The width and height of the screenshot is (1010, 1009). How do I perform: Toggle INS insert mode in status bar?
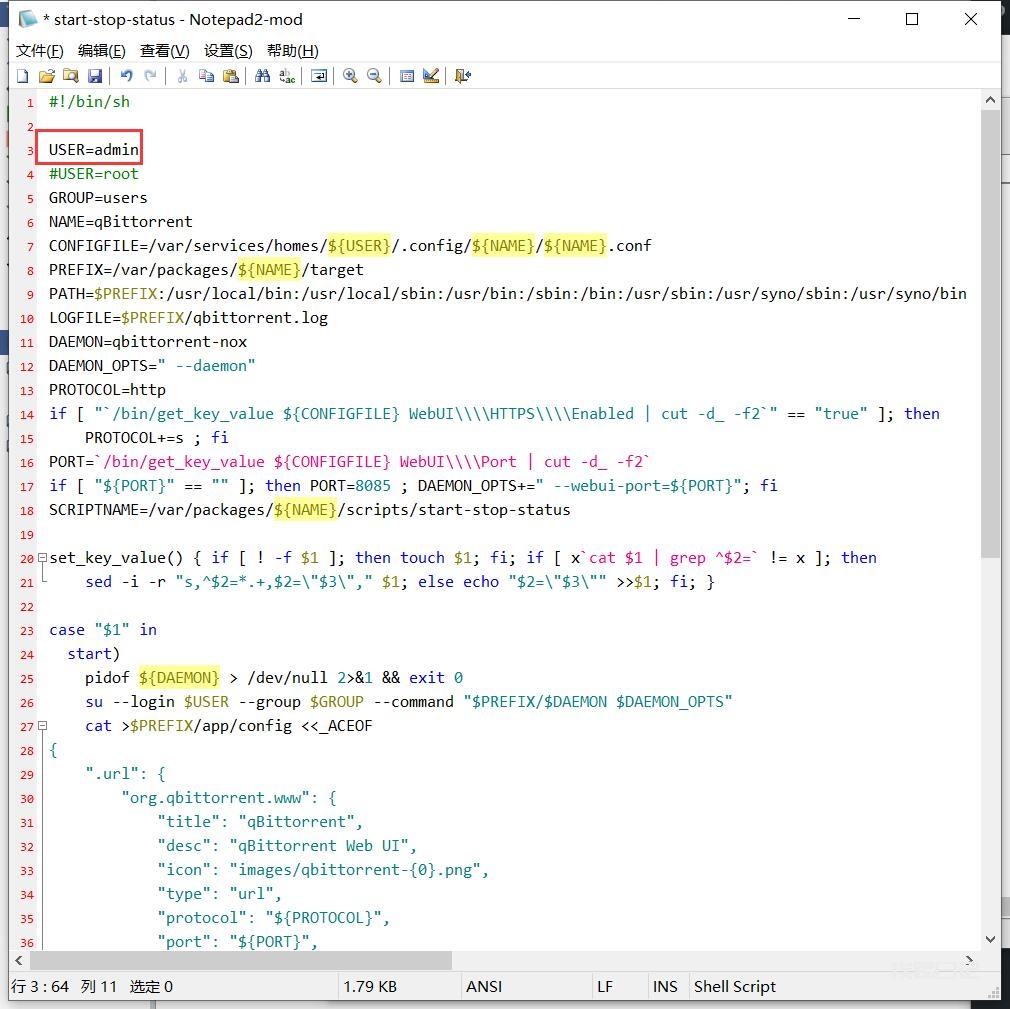point(665,986)
